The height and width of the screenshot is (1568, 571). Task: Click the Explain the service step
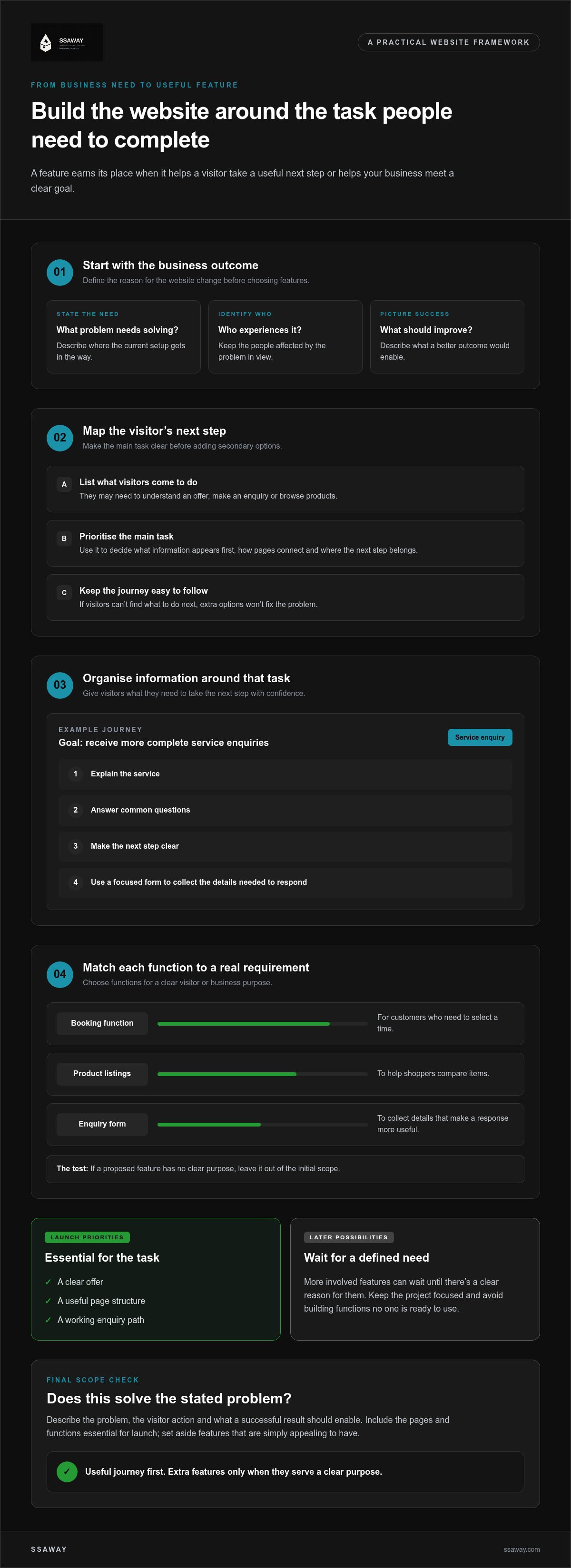point(285,774)
